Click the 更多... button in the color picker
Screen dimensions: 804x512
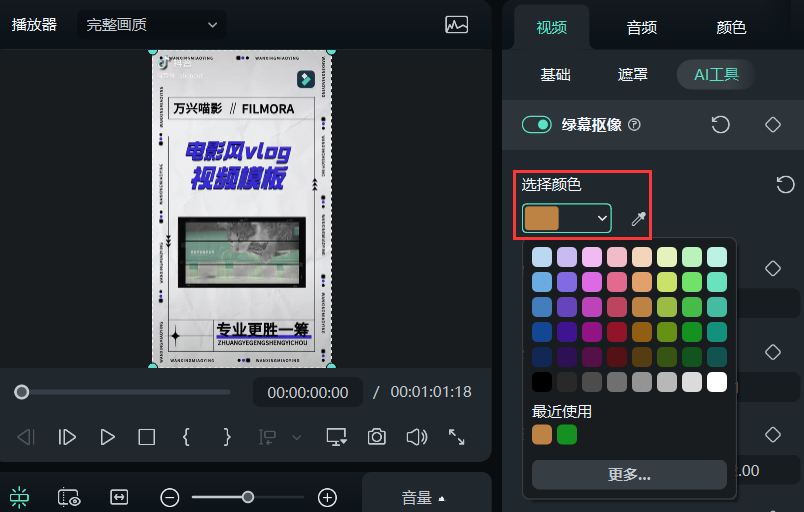(629, 475)
